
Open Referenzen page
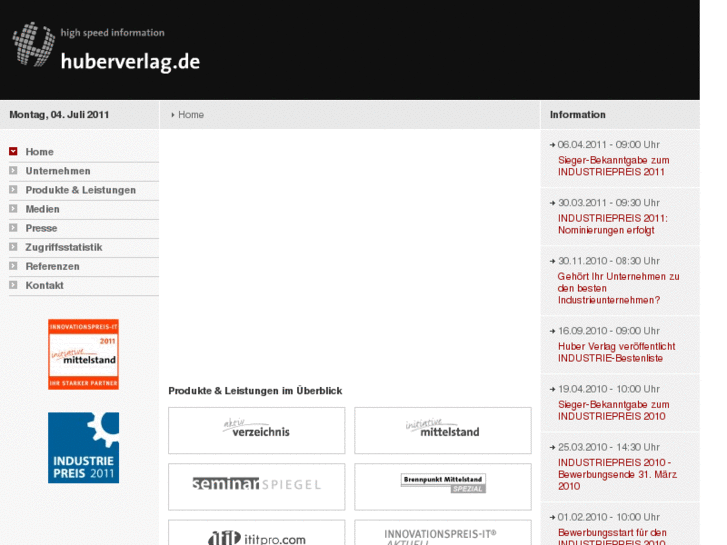(52, 266)
